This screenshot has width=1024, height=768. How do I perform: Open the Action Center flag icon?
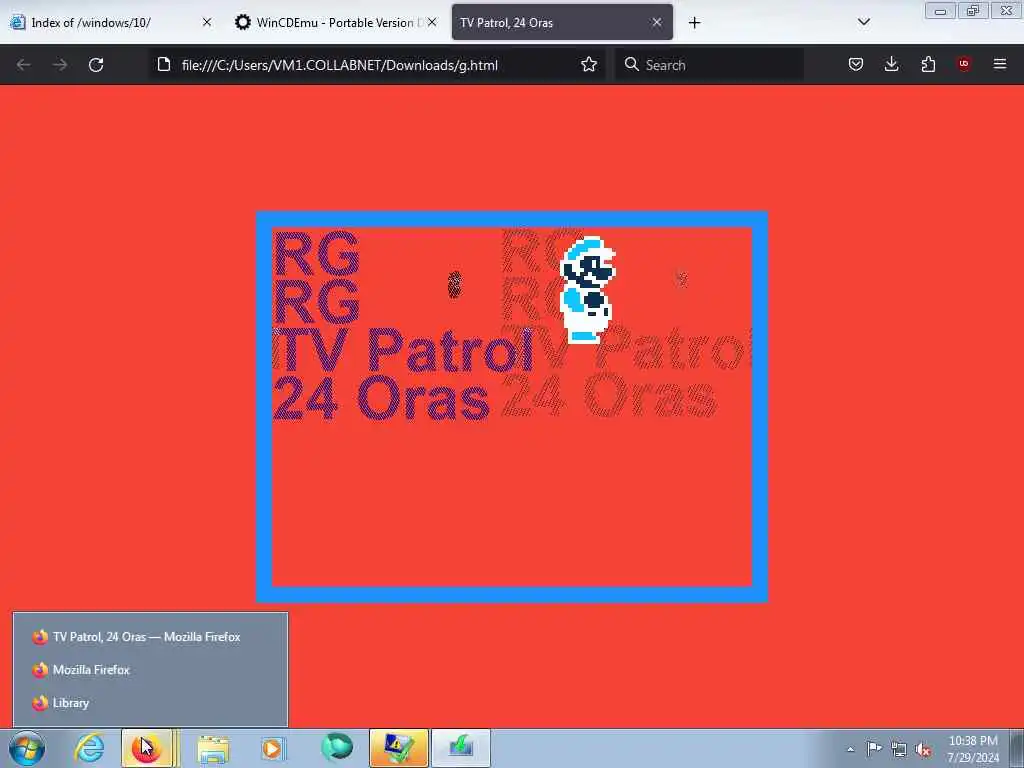click(x=874, y=748)
